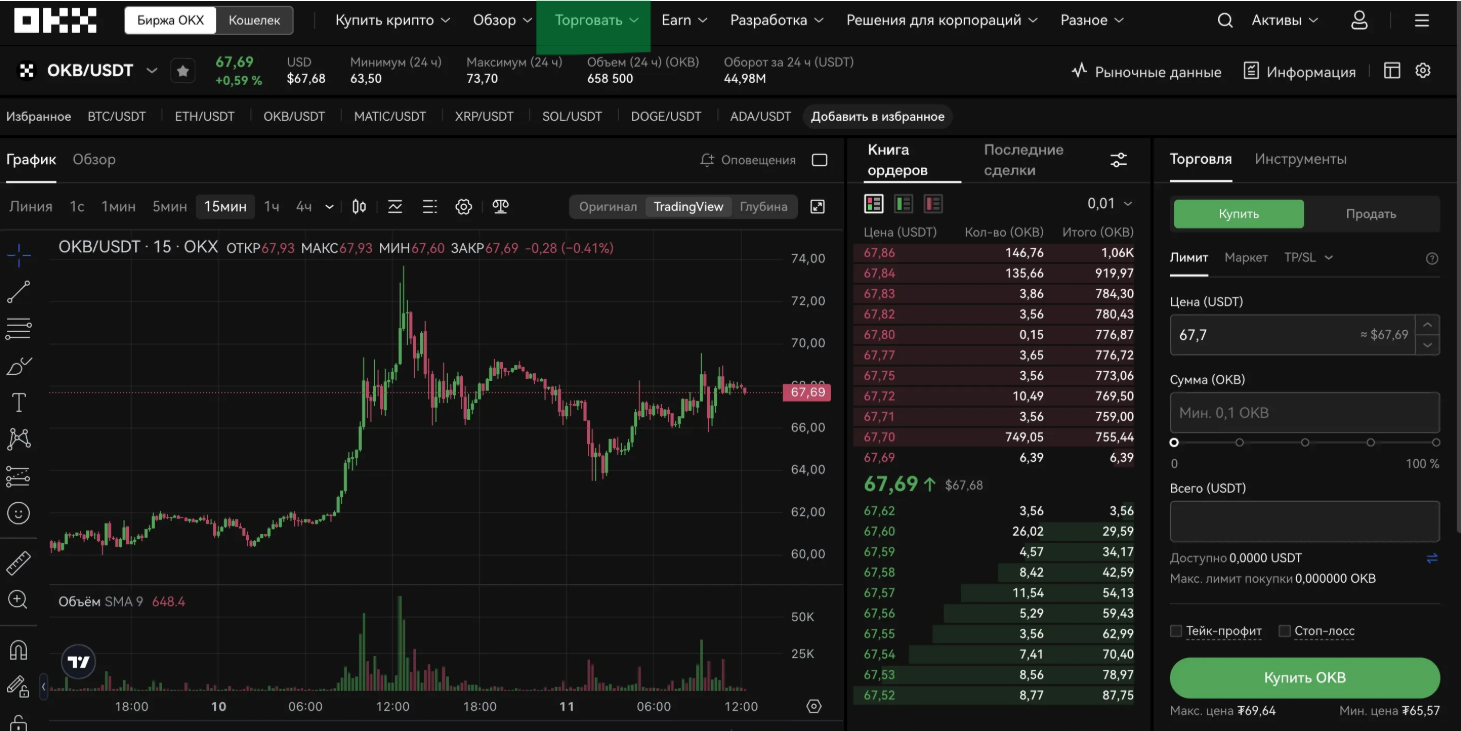1461x731 pixels.
Task: Toggle the checkbox next to Оповещения
Action: [x=820, y=160]
